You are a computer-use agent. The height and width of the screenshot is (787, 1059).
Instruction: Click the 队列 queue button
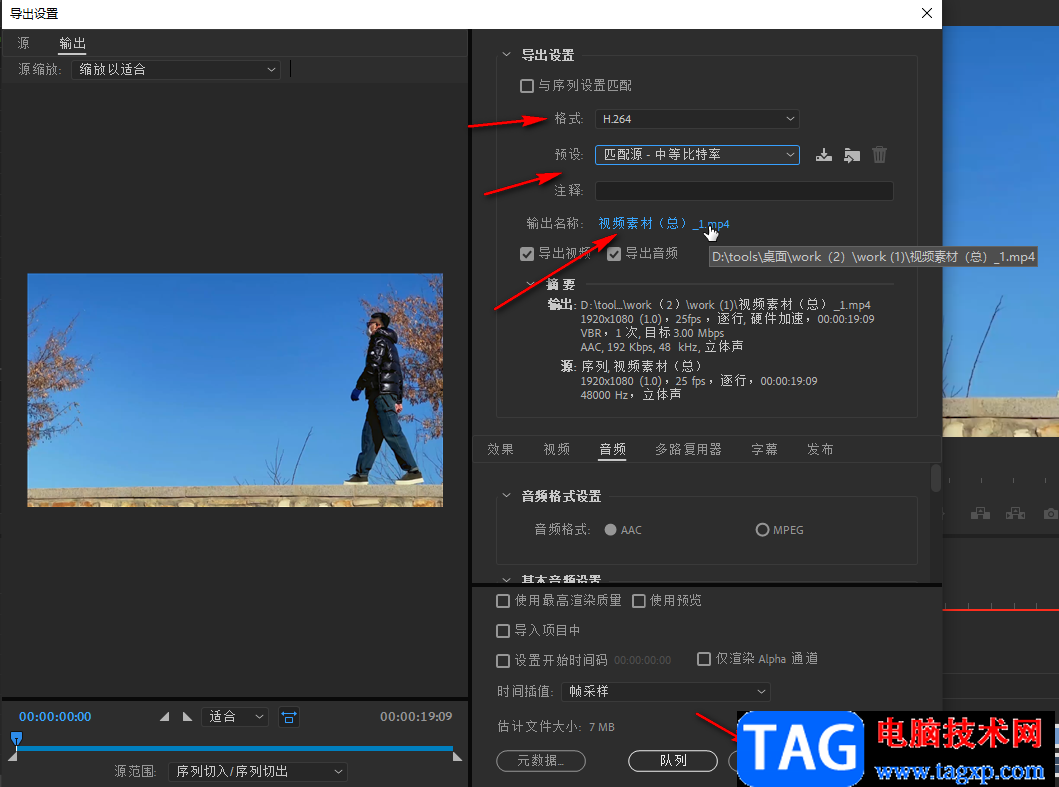click(x=673, y=761)
